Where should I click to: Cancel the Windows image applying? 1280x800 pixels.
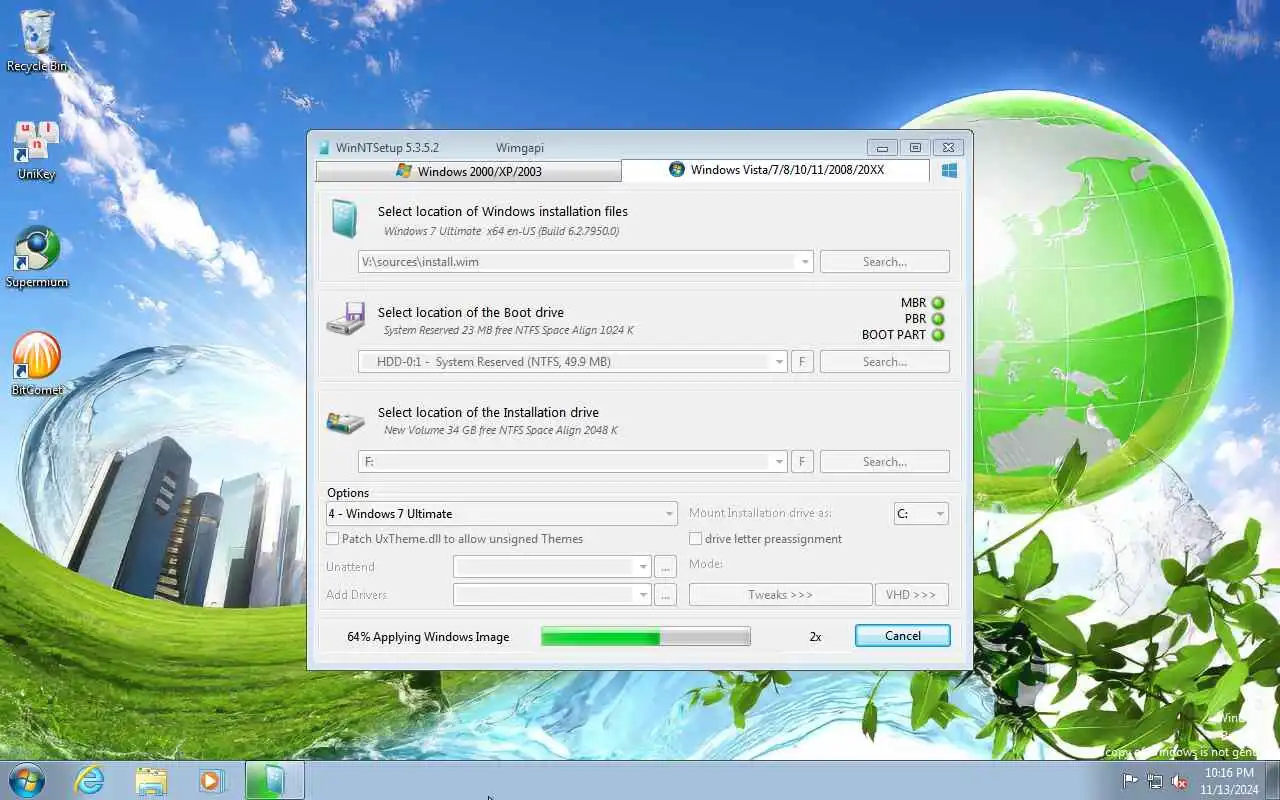903,636
